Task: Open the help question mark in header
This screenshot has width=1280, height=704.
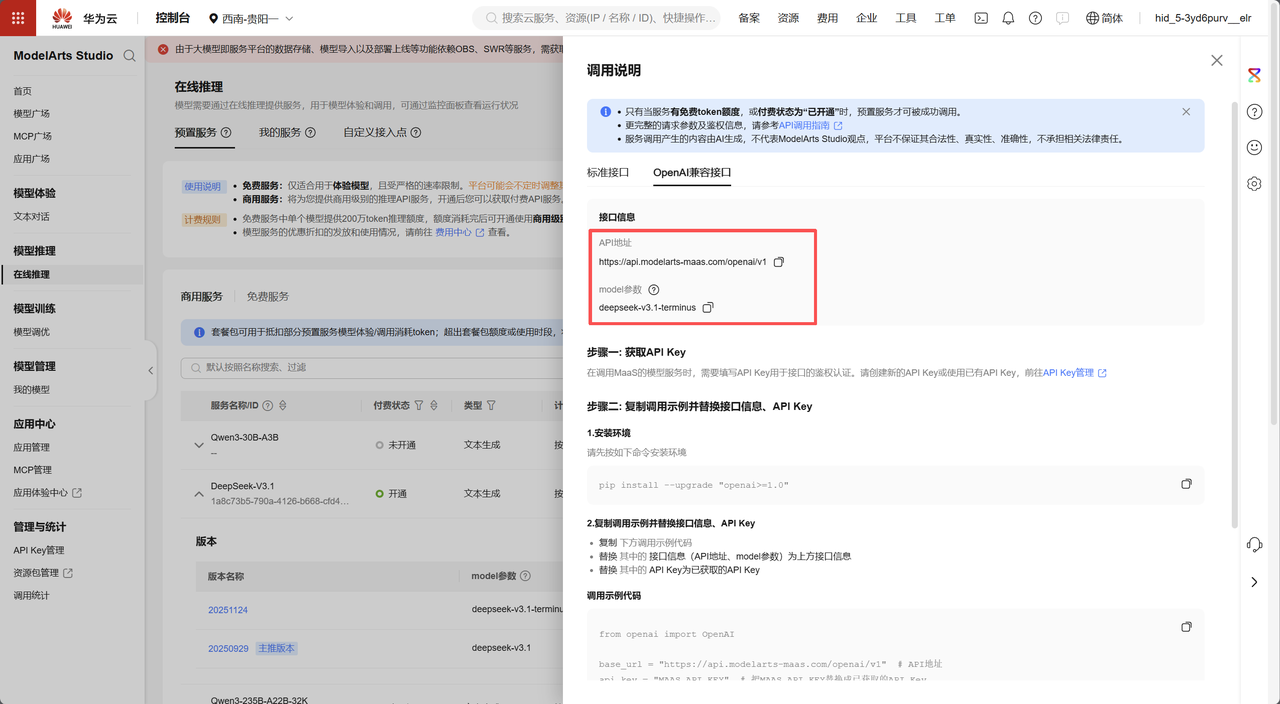Action: coord(1035,18)
